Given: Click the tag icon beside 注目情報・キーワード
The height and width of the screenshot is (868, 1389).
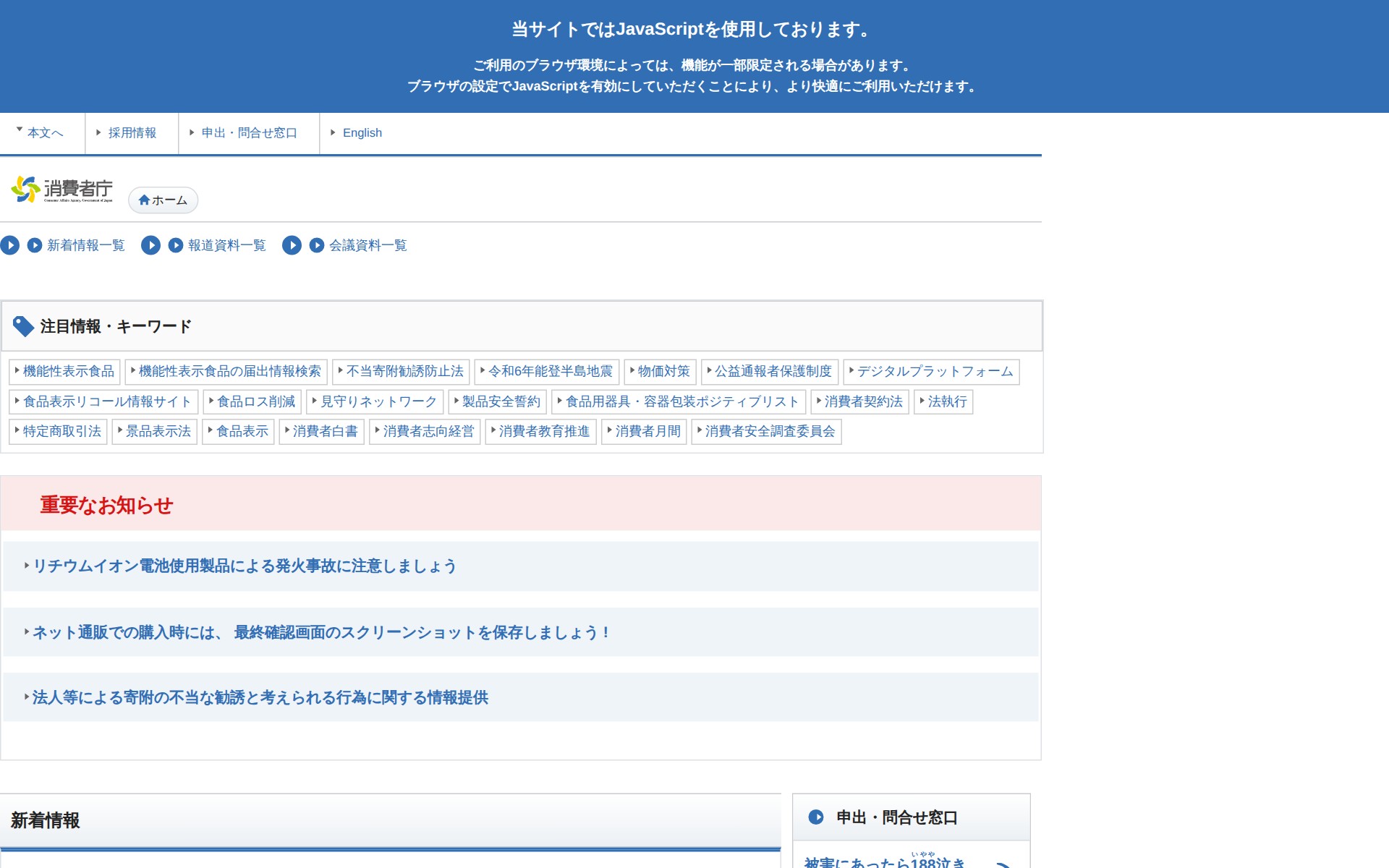Looking at the screenshot, I should tap(23, 325).
